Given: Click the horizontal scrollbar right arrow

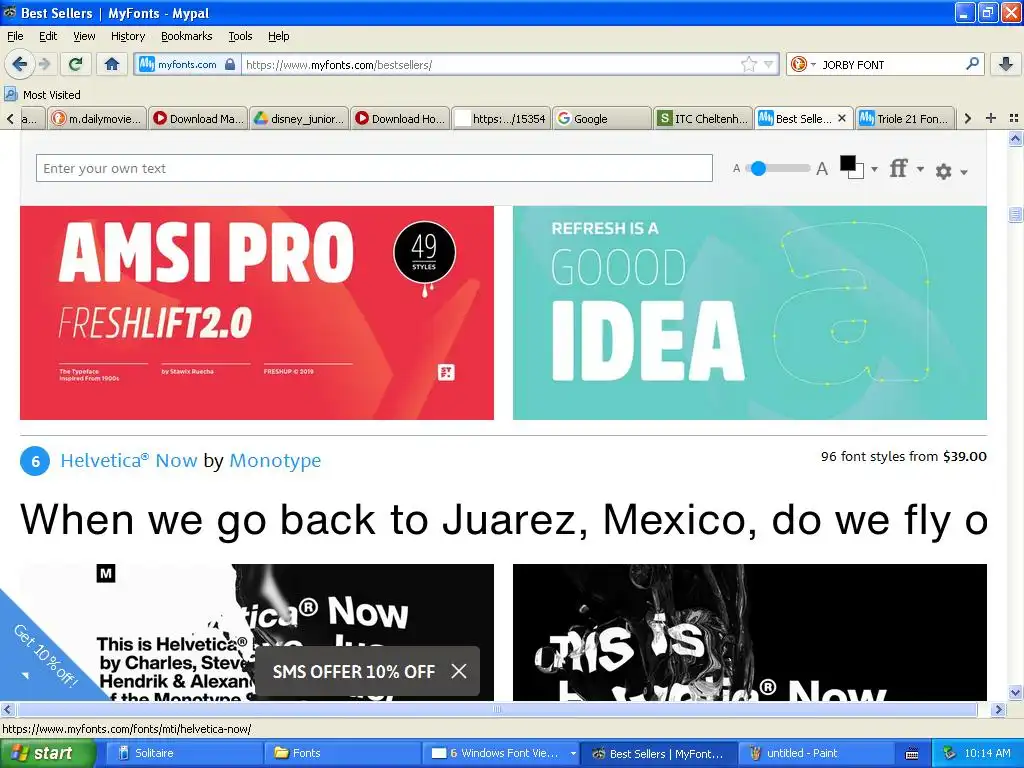Looking at the screenshot, I should point(998,709).
